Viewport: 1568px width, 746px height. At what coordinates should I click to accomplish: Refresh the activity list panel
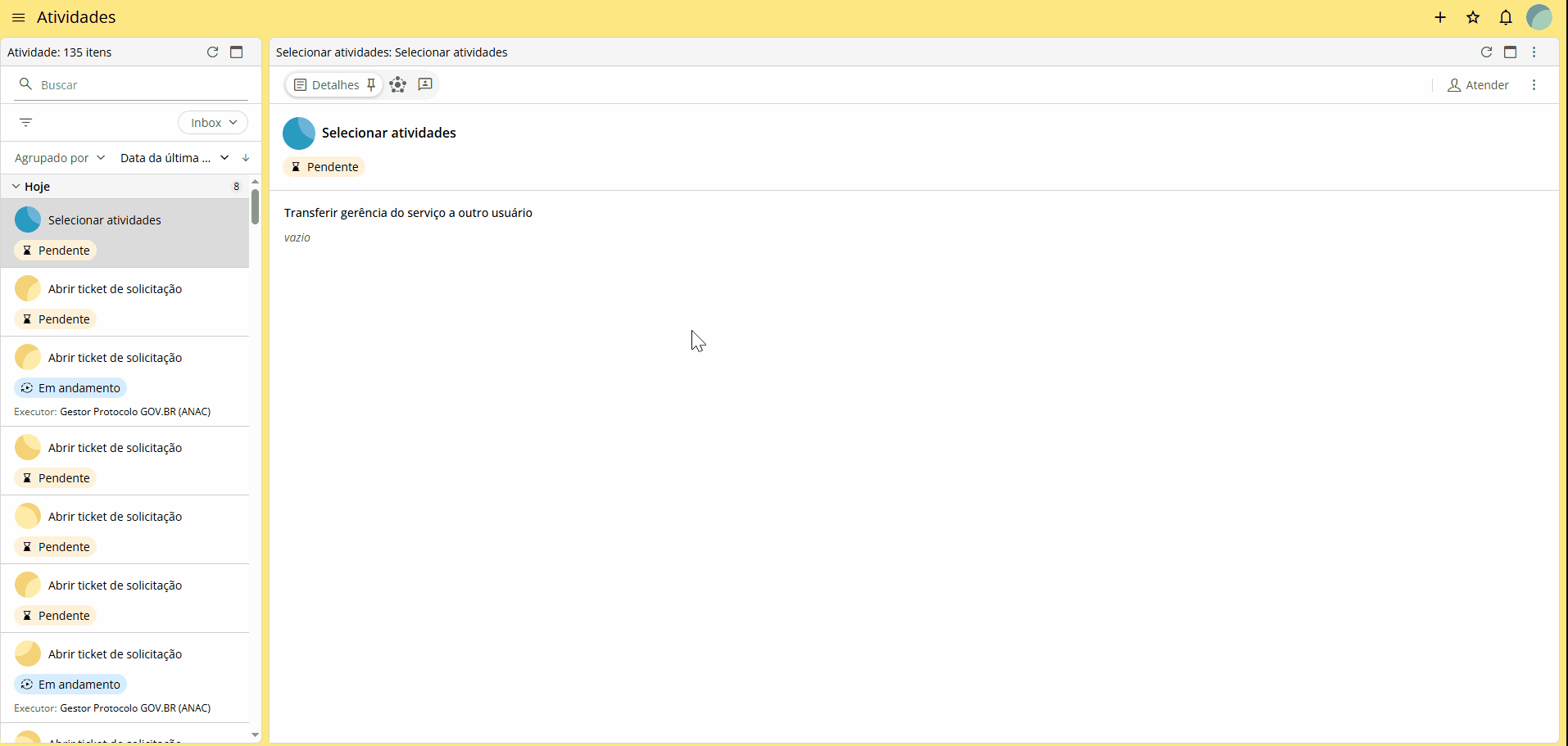coord(212,52)
